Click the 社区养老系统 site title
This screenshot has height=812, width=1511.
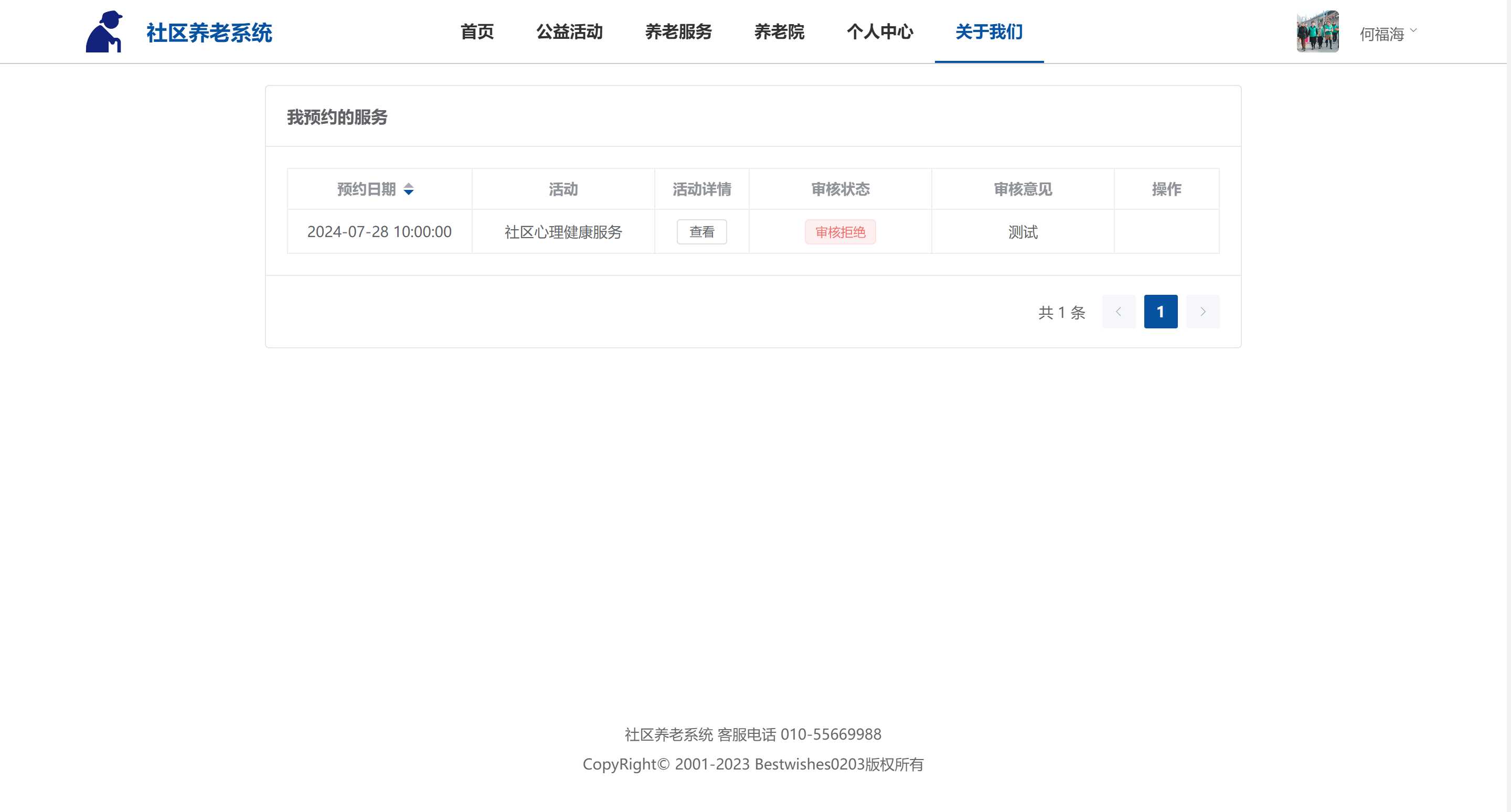(x=209, y=33)
